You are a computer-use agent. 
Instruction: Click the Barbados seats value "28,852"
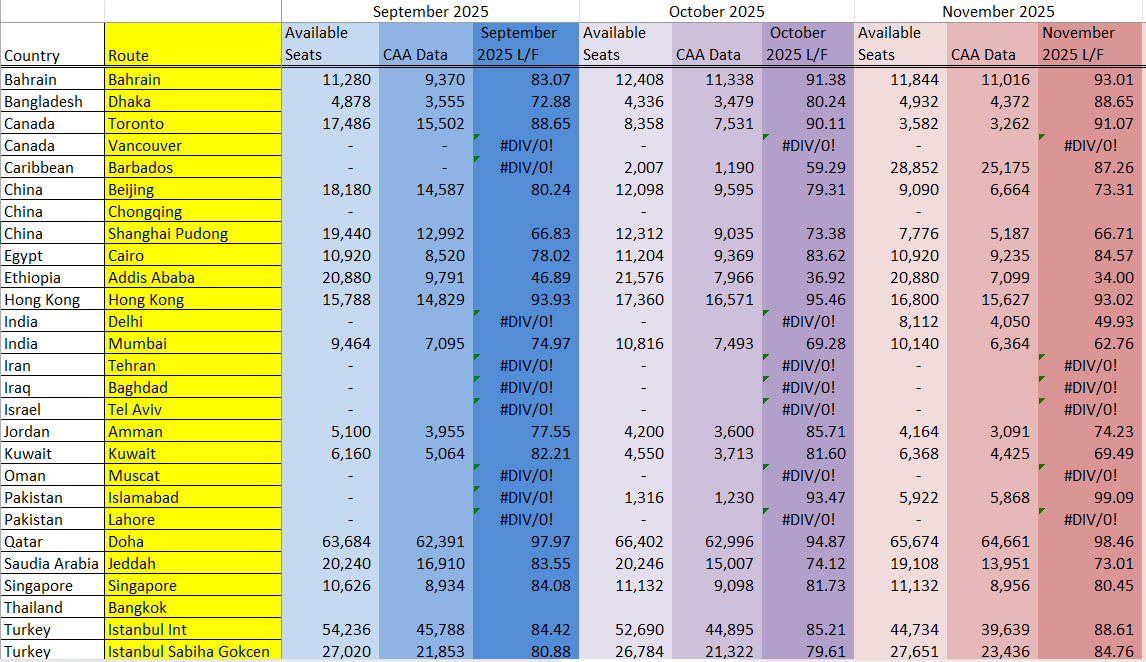(914, 167)
